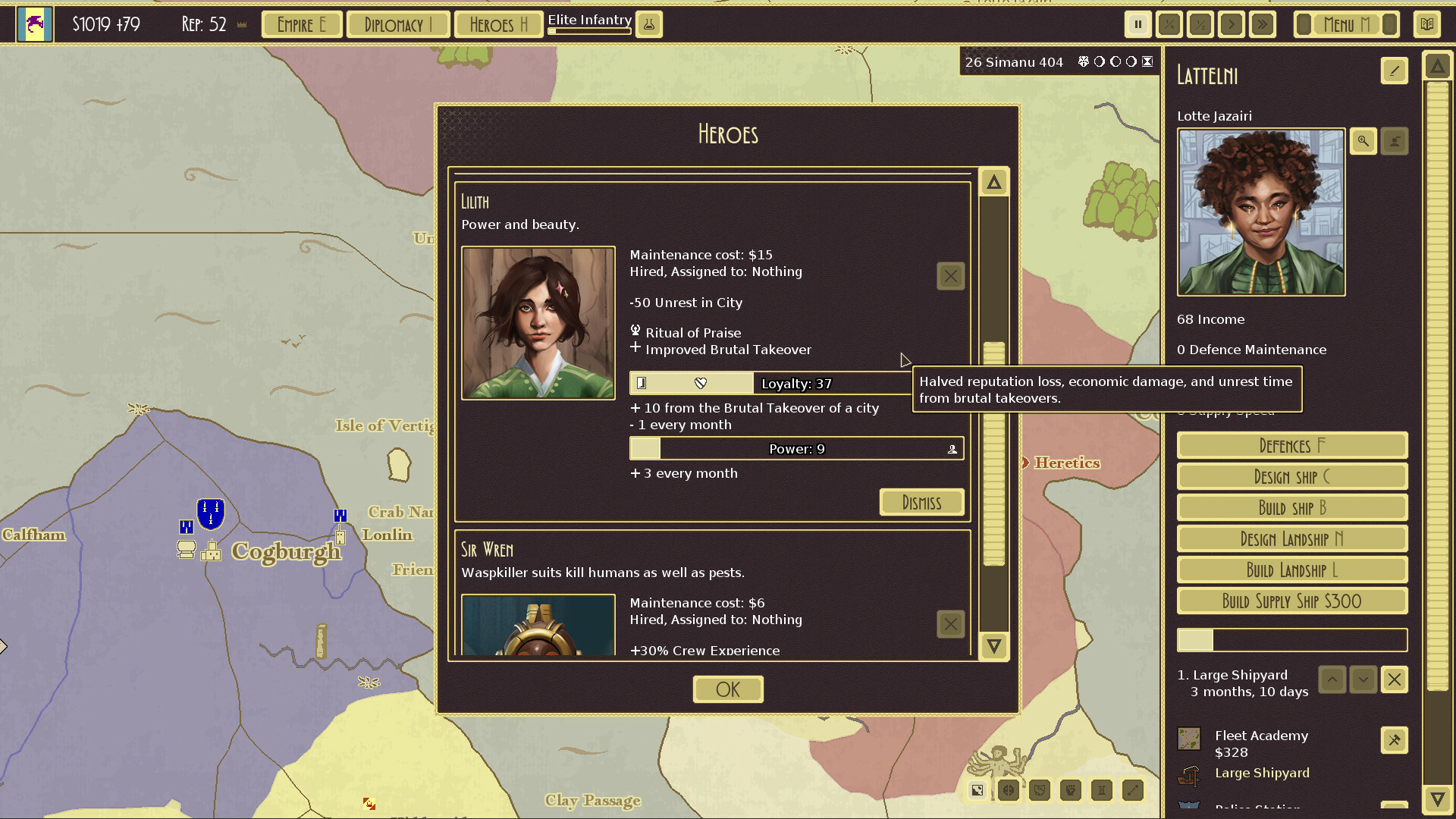
Task: Click the scroll-up triangle on the right panel
Action: pyautogui.click(x=1437, y=66)
